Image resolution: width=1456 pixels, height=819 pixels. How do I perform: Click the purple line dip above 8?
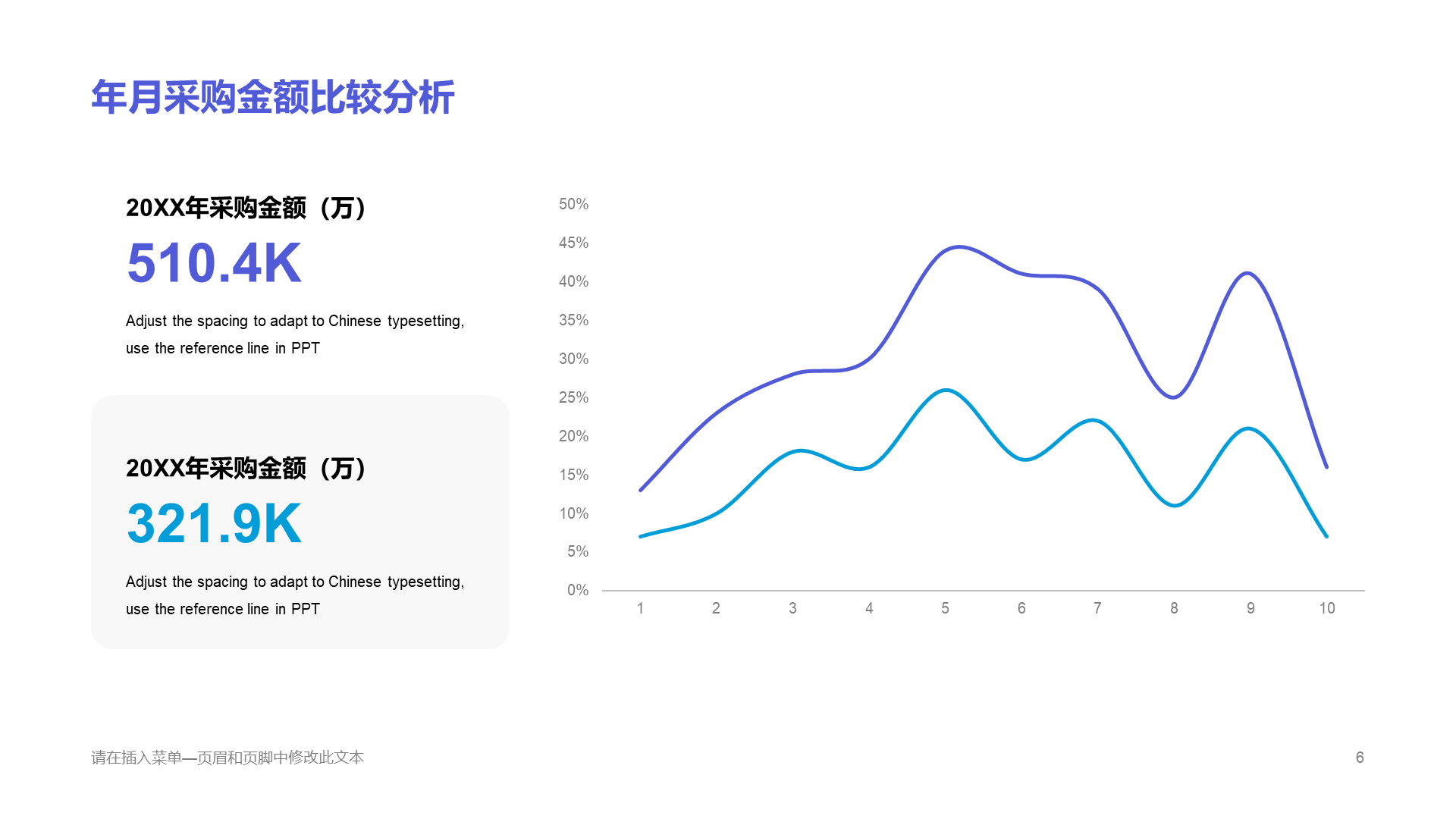(1173, 397)
